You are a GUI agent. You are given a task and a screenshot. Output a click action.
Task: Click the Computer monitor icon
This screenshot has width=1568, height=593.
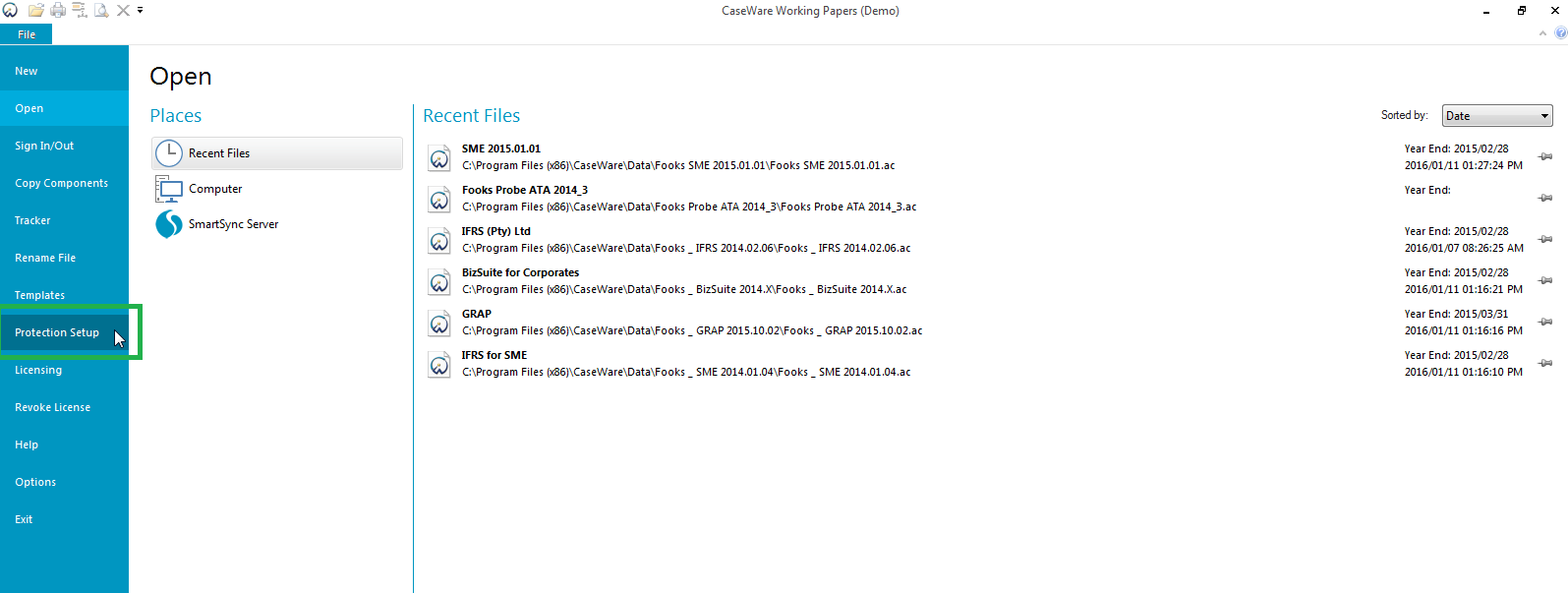tap(169, 189)
